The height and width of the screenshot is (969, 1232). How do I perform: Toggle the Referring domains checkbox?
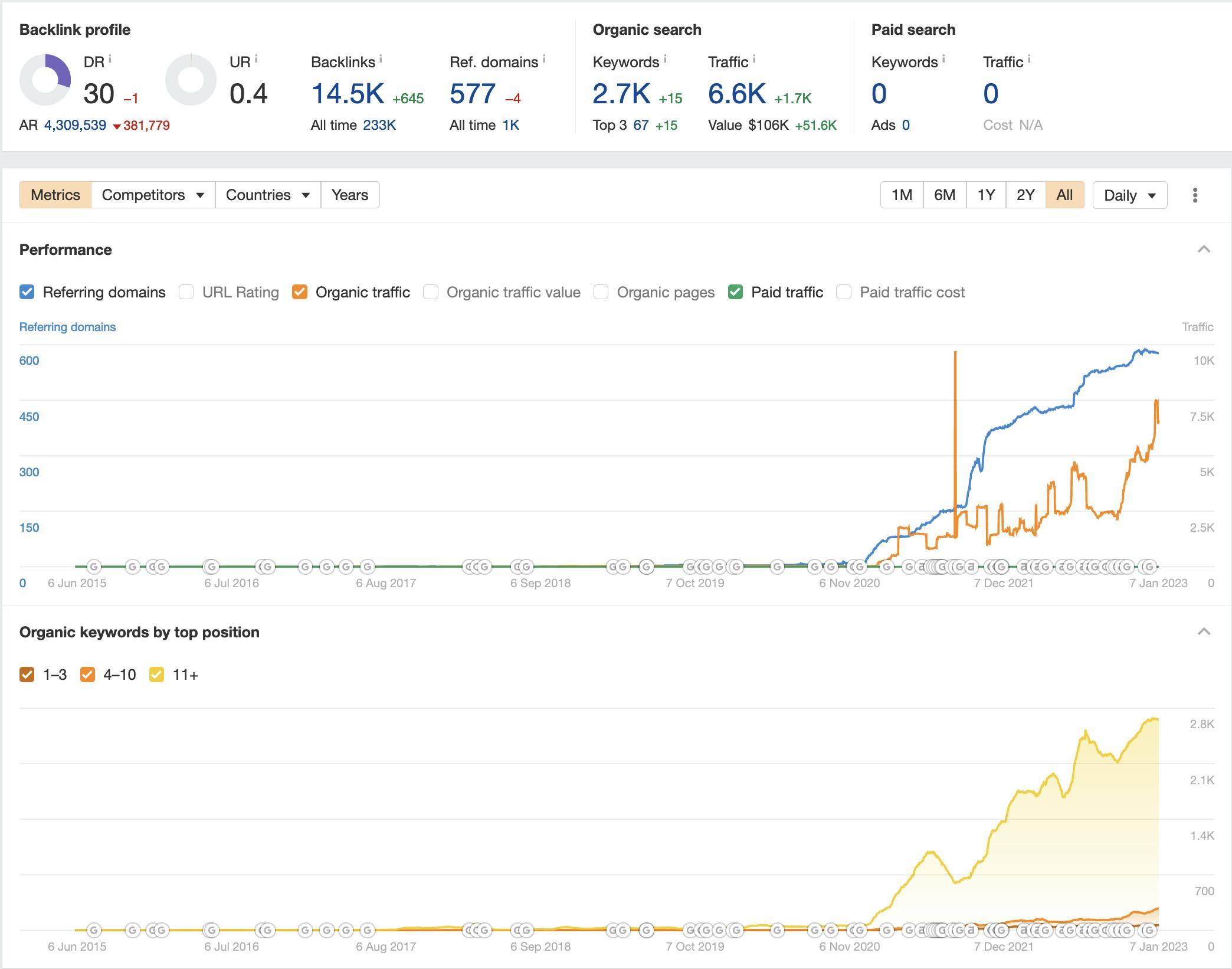tap(27, 292)
